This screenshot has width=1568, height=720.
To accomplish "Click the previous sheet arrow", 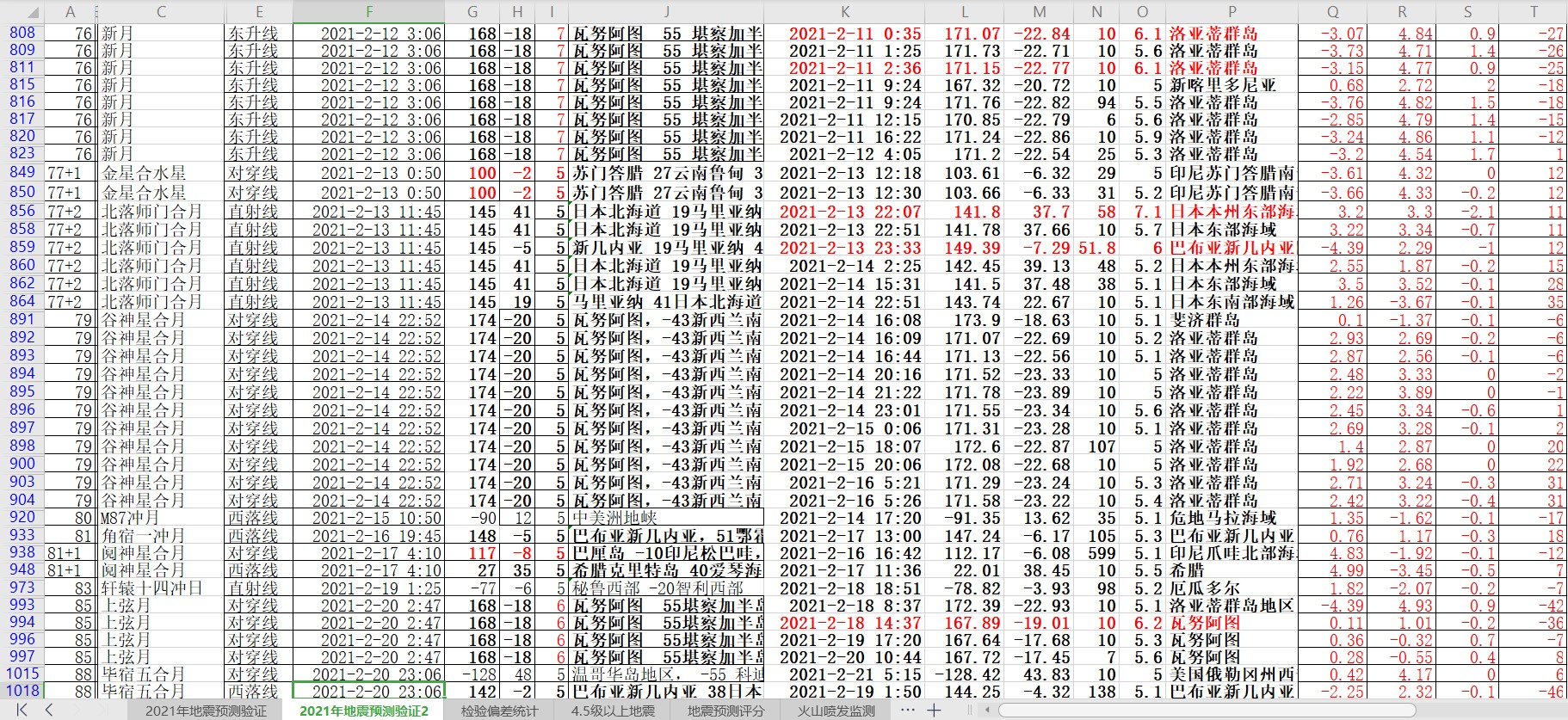I will click(49, 710).
